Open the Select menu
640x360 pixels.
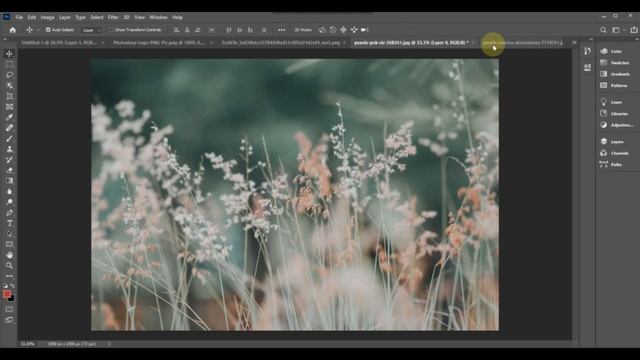click(97, 18)
